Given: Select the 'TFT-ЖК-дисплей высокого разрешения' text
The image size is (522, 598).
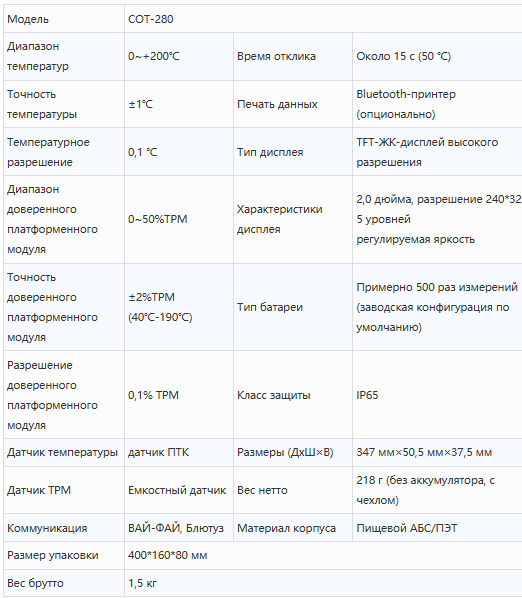Looking at the screenshot, I should 427,152.
